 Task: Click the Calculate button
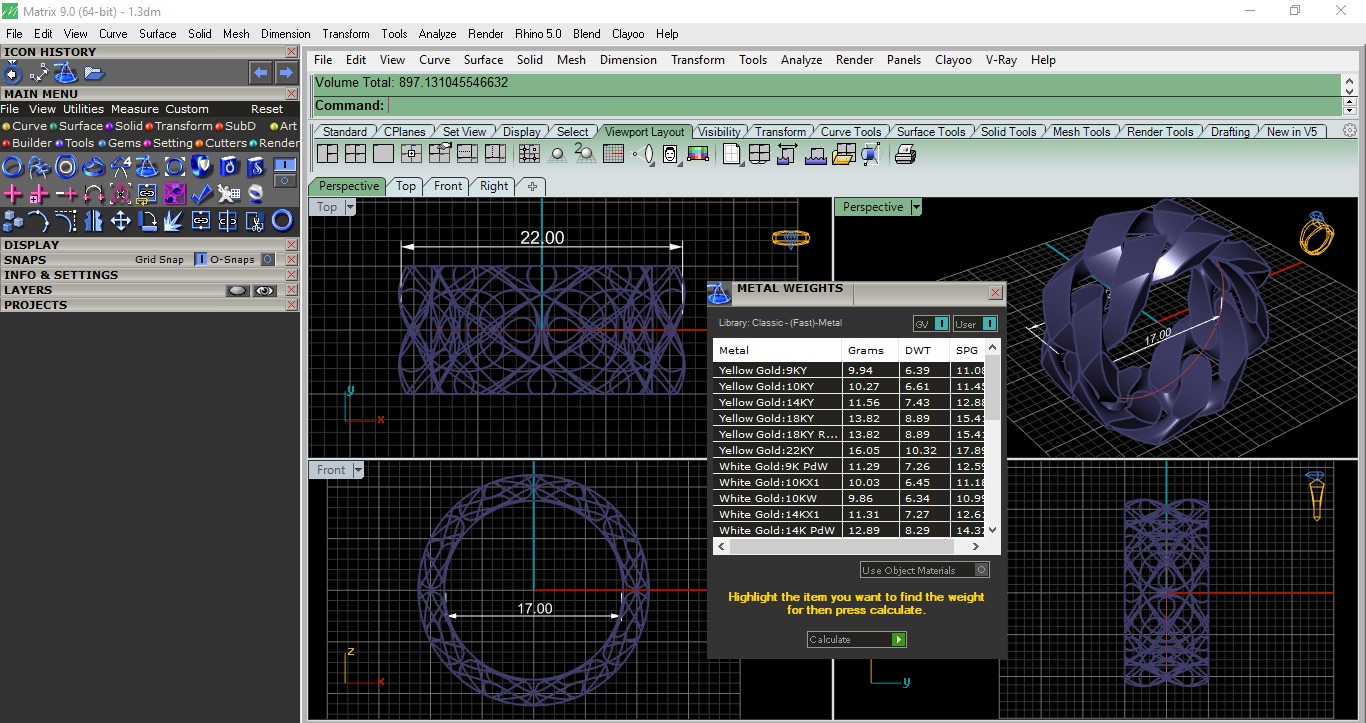(x=856, y=639)
